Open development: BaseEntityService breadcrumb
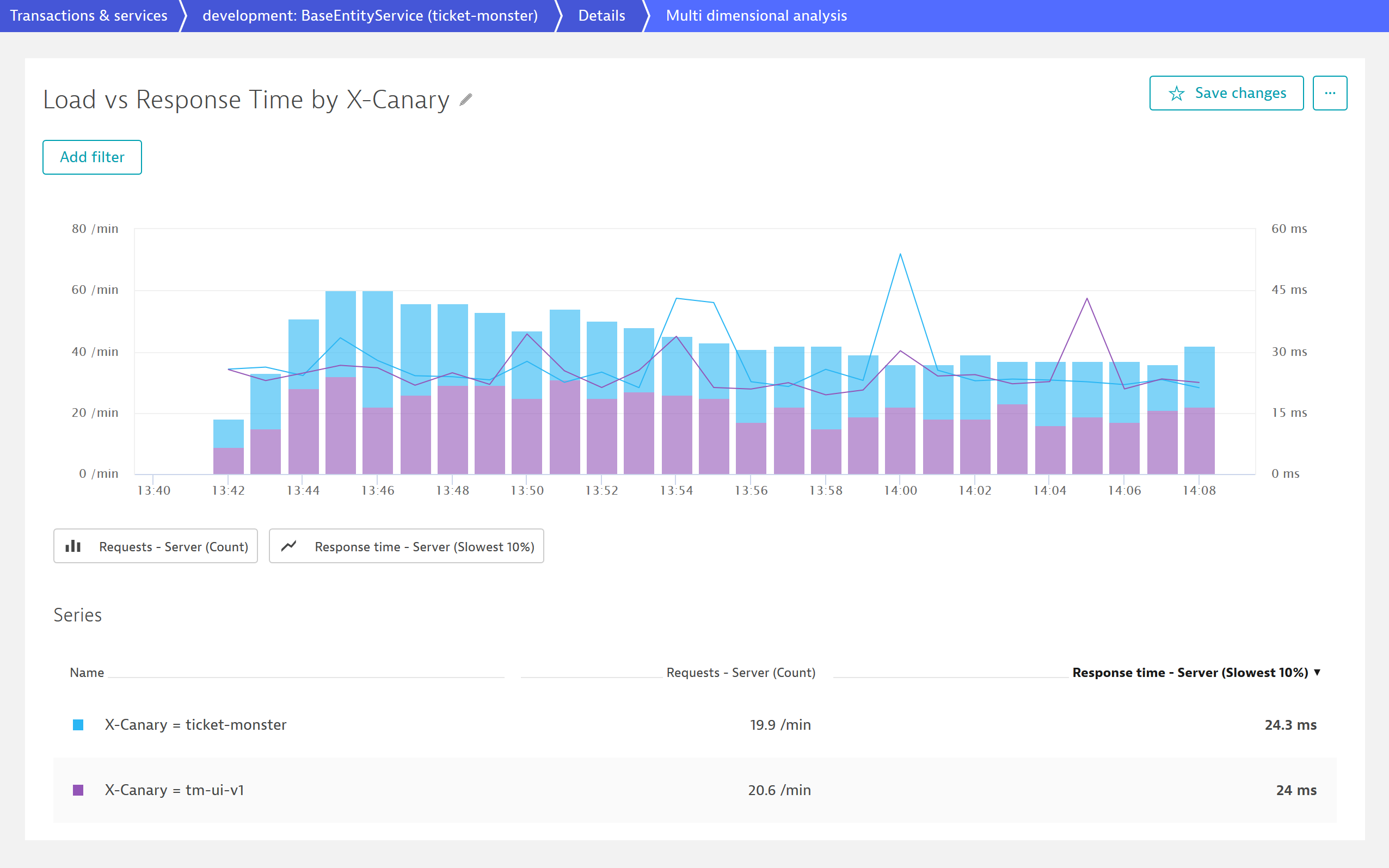Viewport: 1389px width, 868px height. point(370,15)
